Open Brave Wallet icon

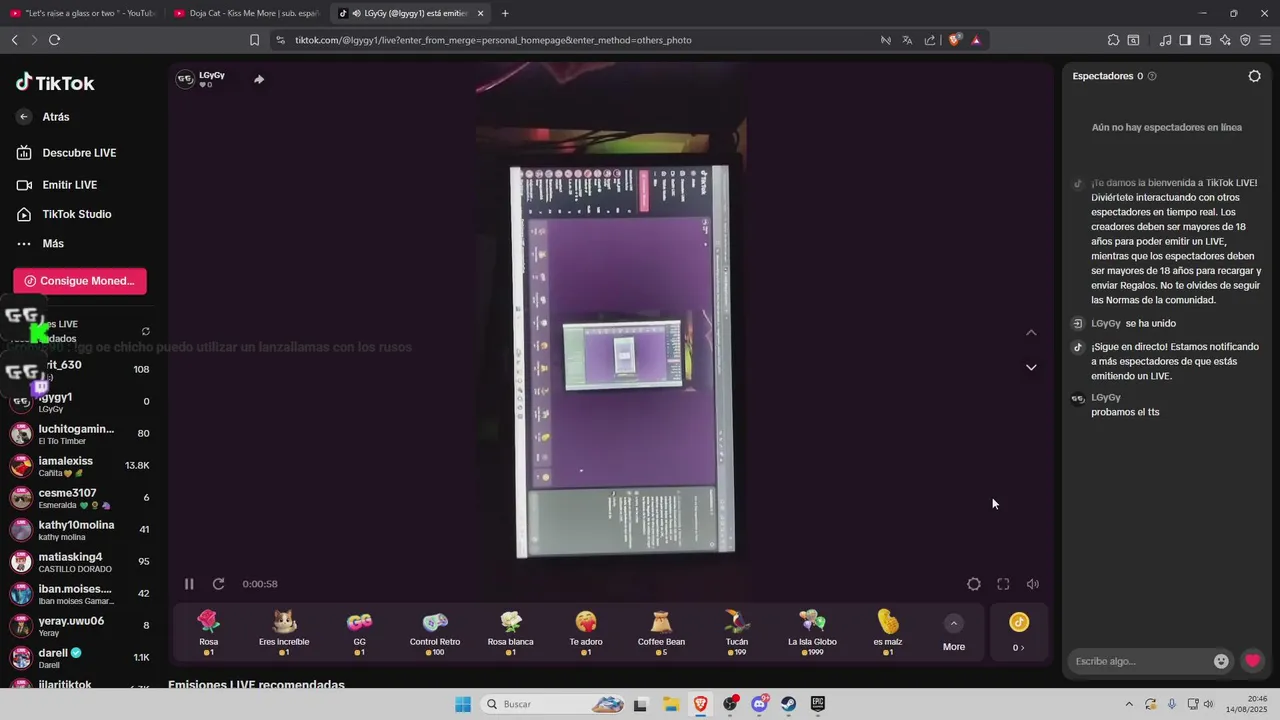click(1205, 40)
